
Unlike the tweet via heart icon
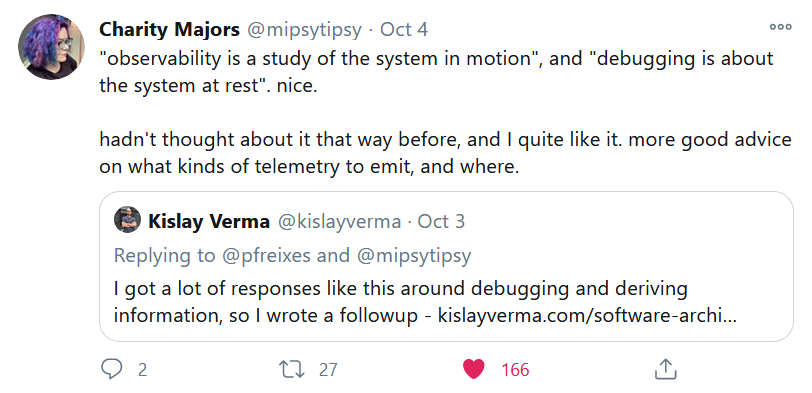coord(473,369)
